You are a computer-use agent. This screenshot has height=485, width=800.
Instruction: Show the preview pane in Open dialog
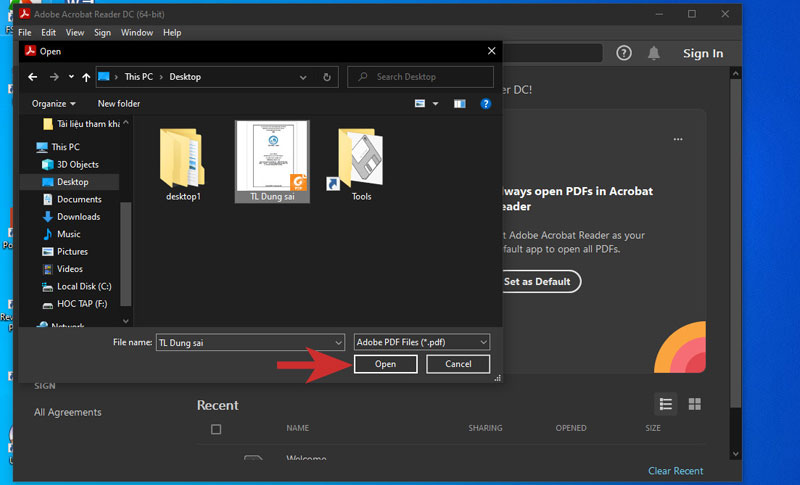coord(460,104)
